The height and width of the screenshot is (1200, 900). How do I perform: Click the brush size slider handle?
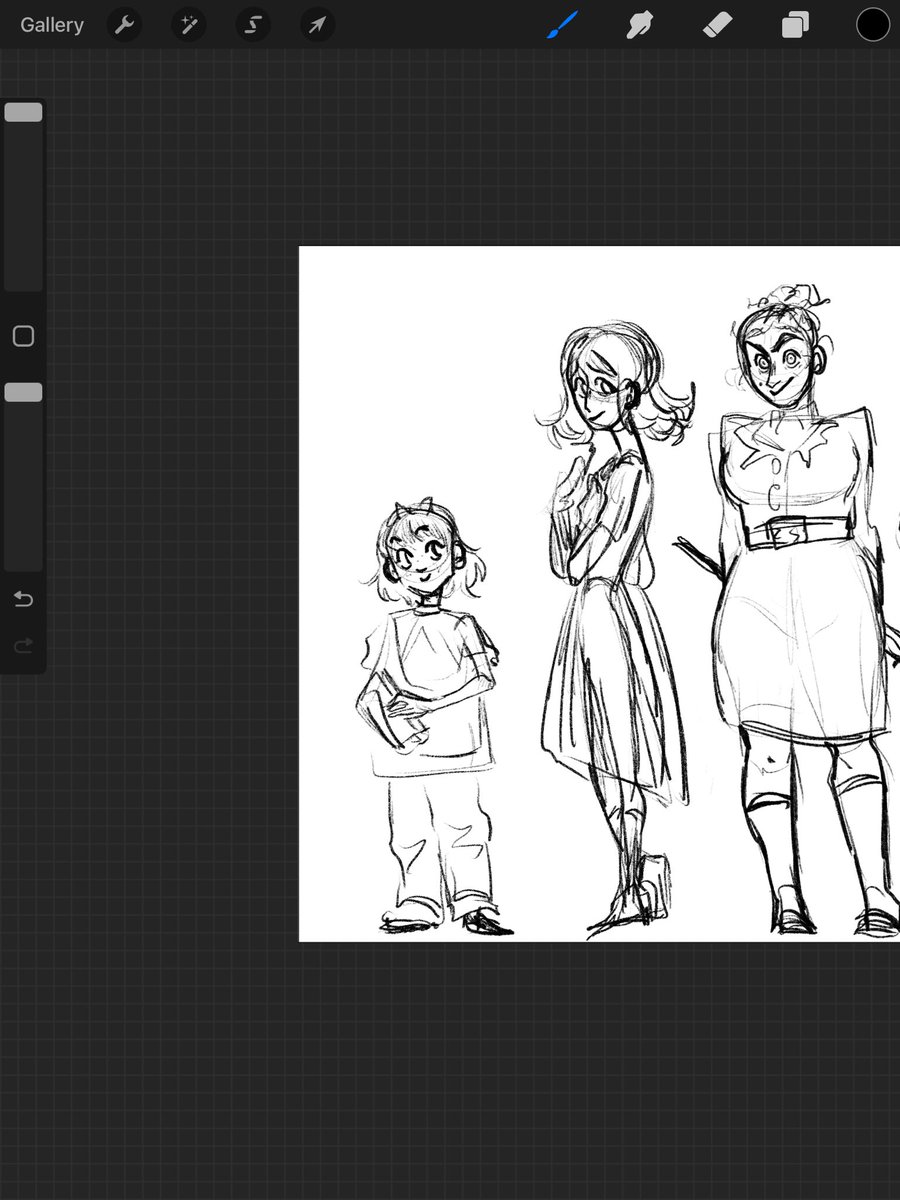coord(23,112)
